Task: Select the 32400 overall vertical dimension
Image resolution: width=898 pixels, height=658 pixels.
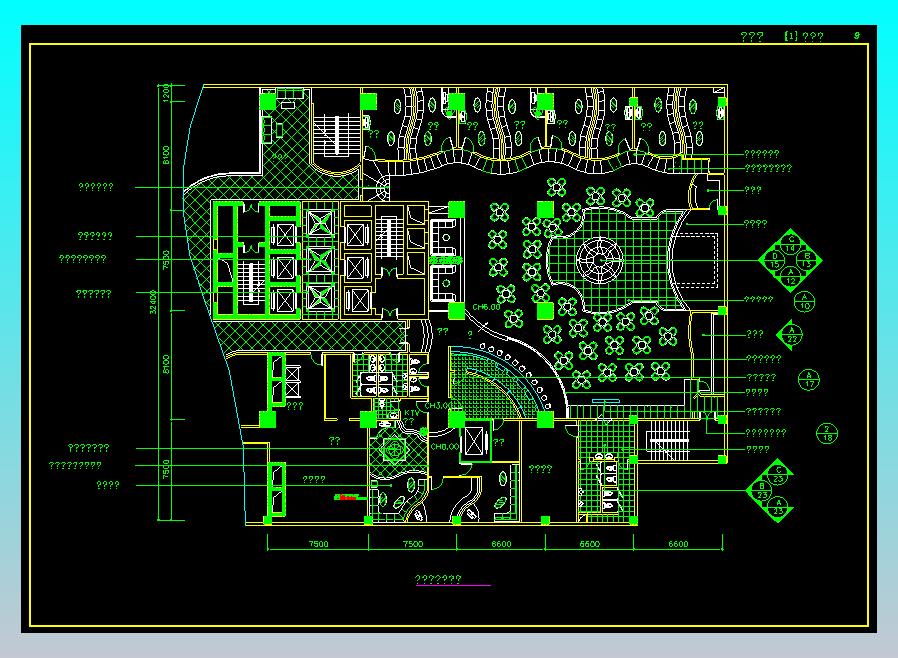Action: (x=153, y=302)
